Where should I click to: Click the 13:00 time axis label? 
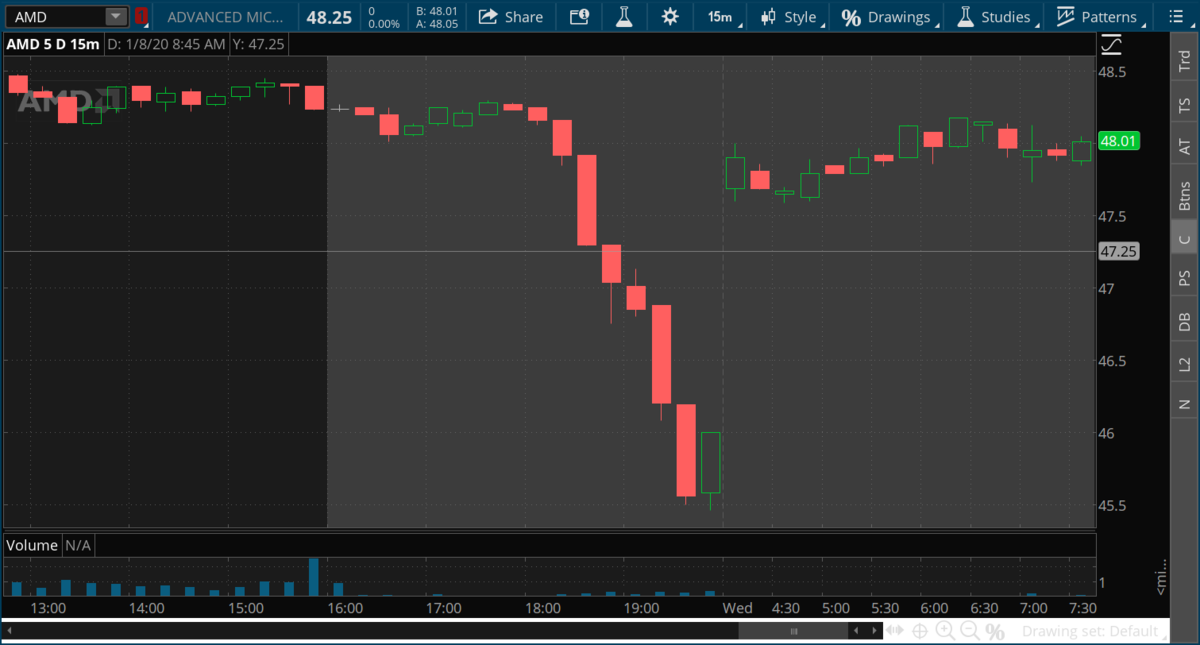coord(49,608)
